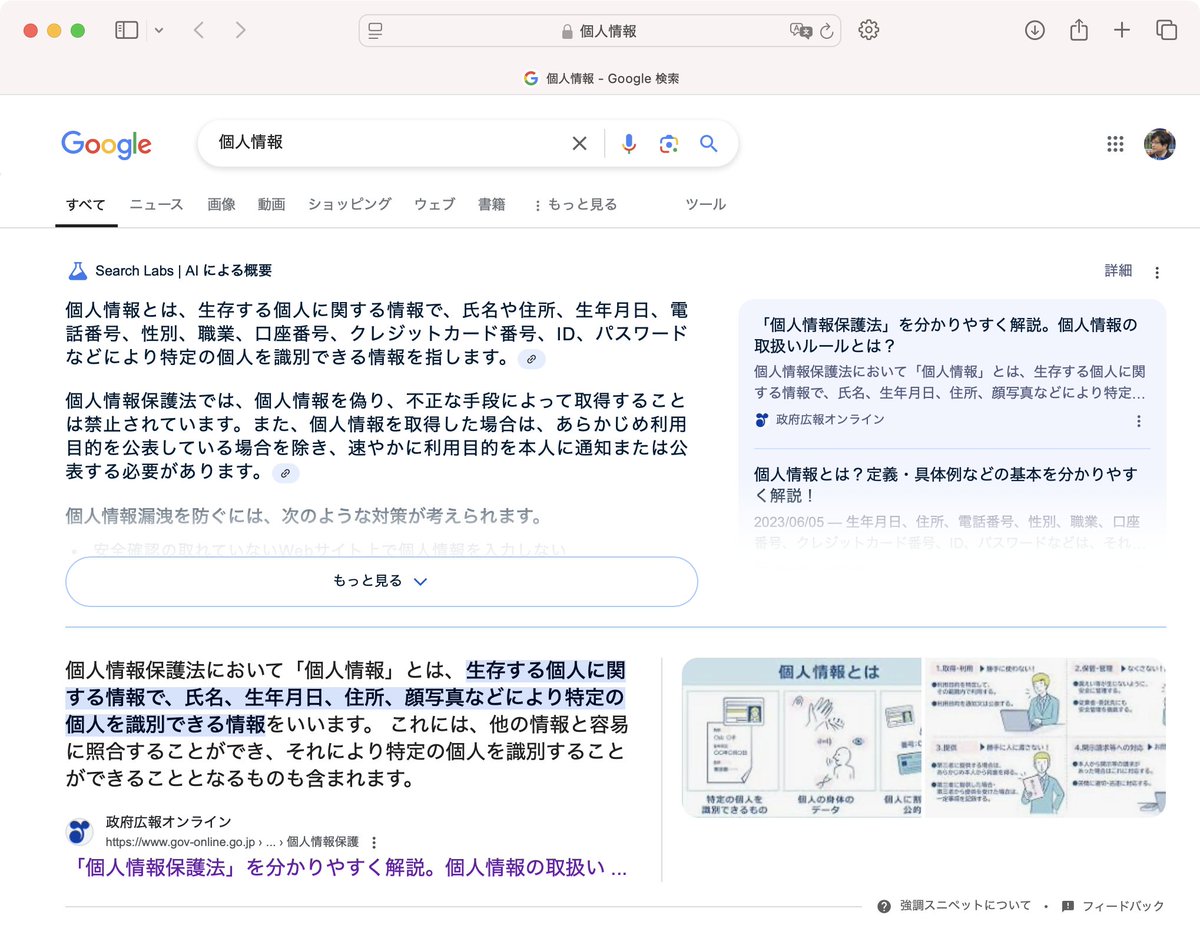Open the 個人情報とは illustration thumbnail
This screenshot has height=935, width=1200.
point(801,737)
